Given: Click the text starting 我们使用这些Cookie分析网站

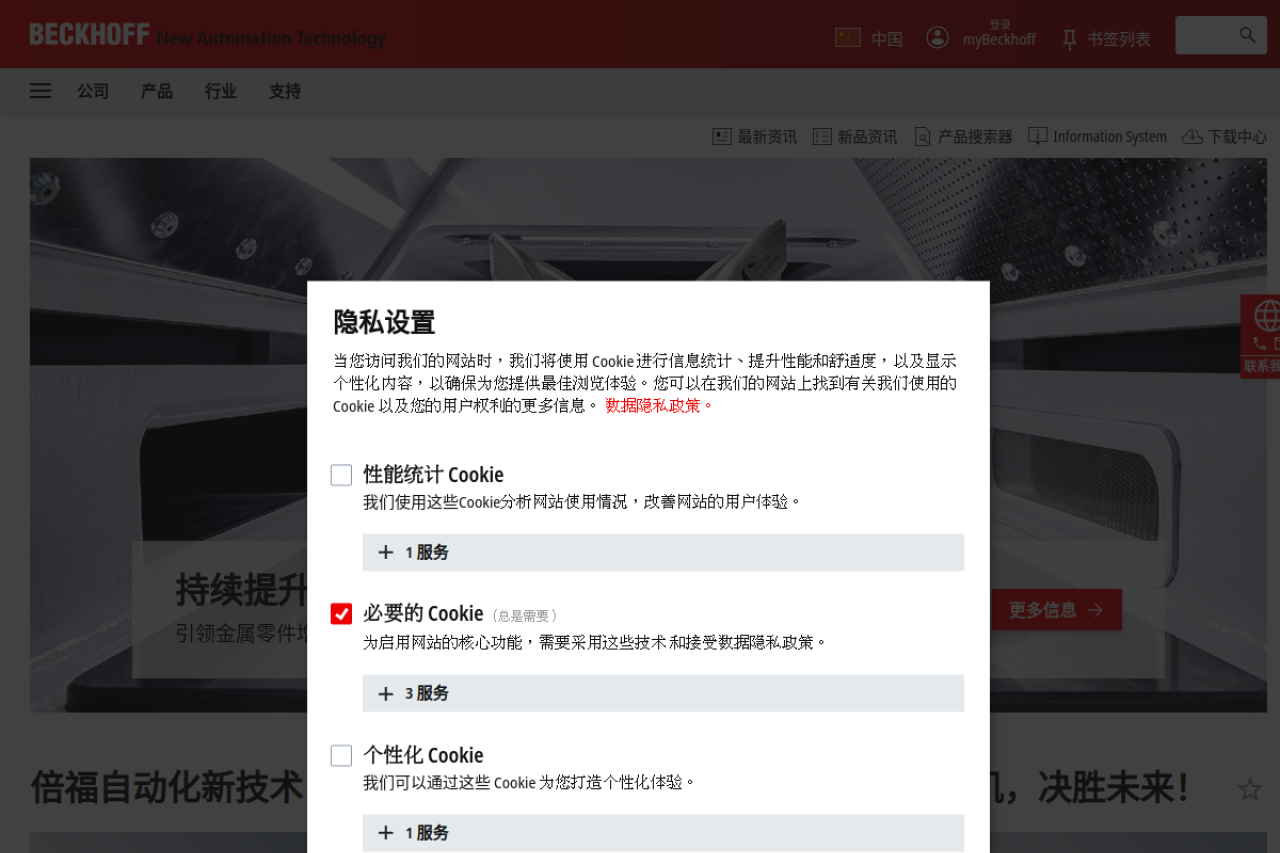Looking at the screenshot, I should (583, 501).
